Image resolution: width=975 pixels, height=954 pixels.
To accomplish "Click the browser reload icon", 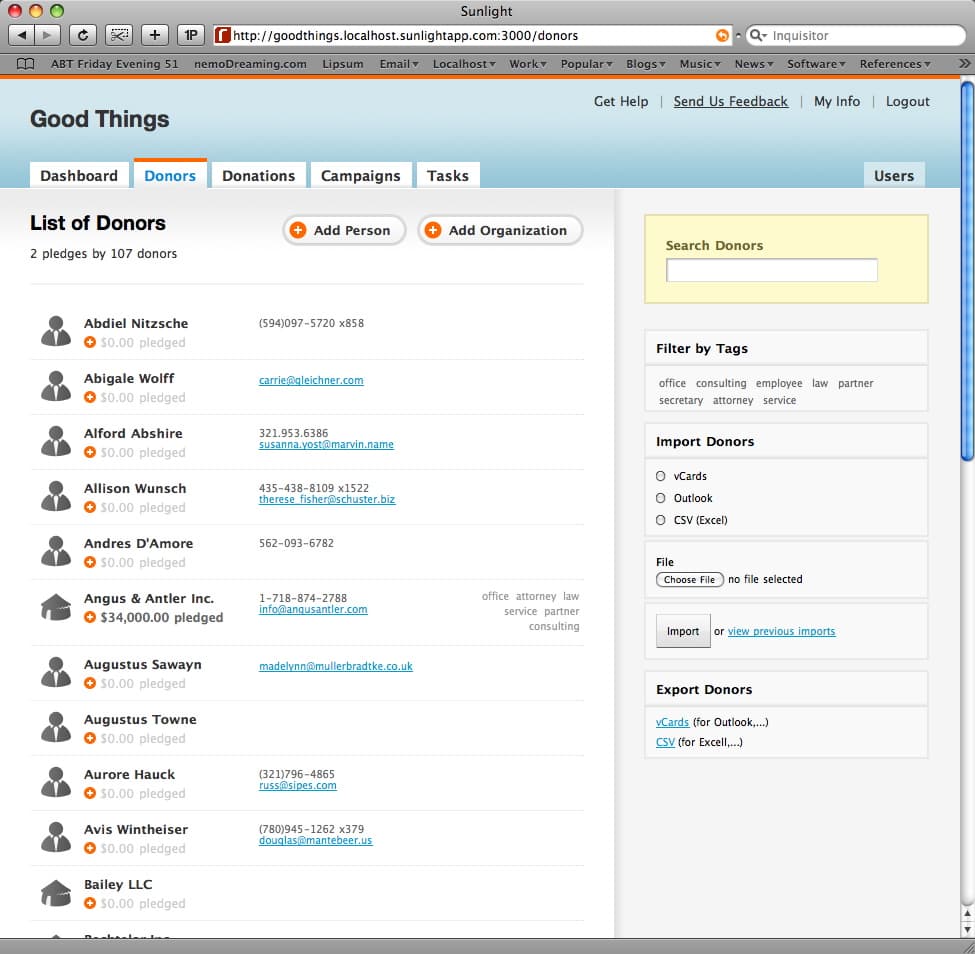I will (82, 35).
